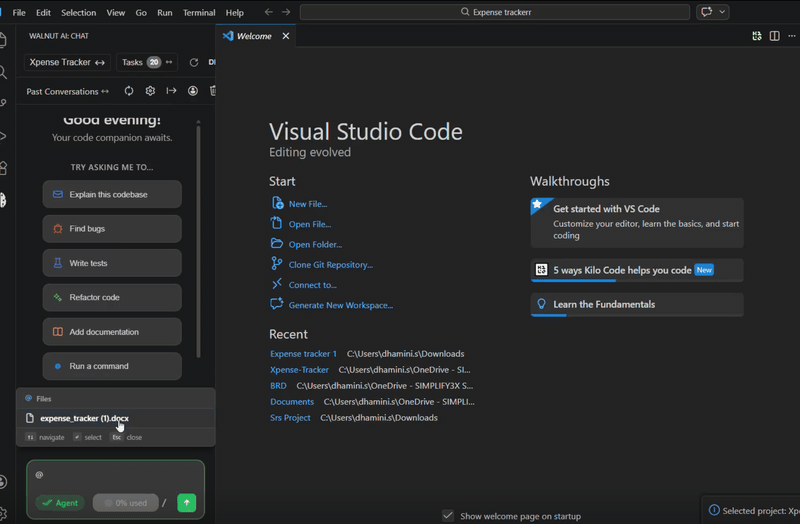The width and height of the screenshot is (800, 524).
Task: Click the refresh icon beside Tasks
Action: 194,62
